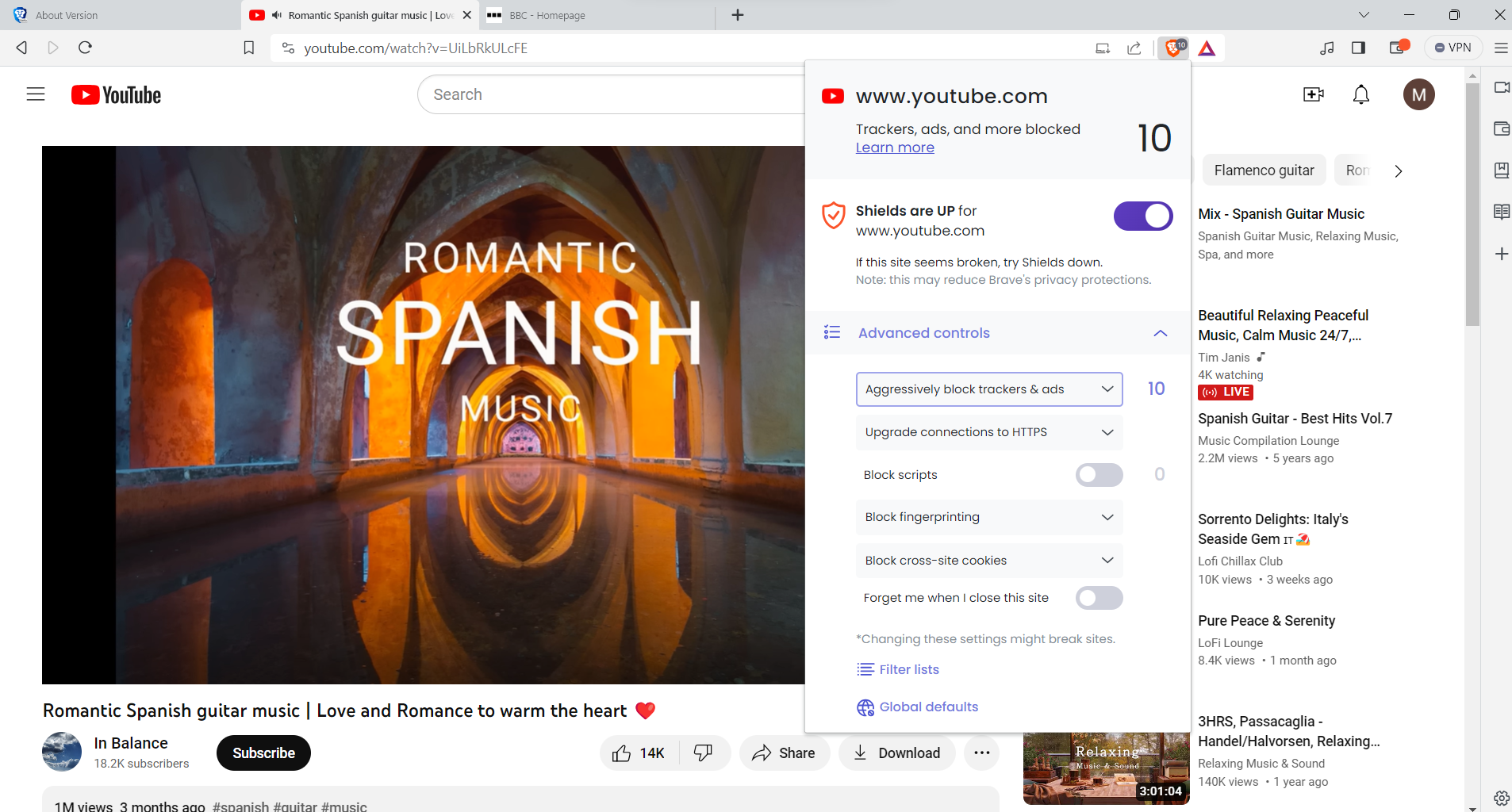This screenshot has height=812, width=1512.
Task: Open the Filter lists link
Action: [x=908, y=668]
